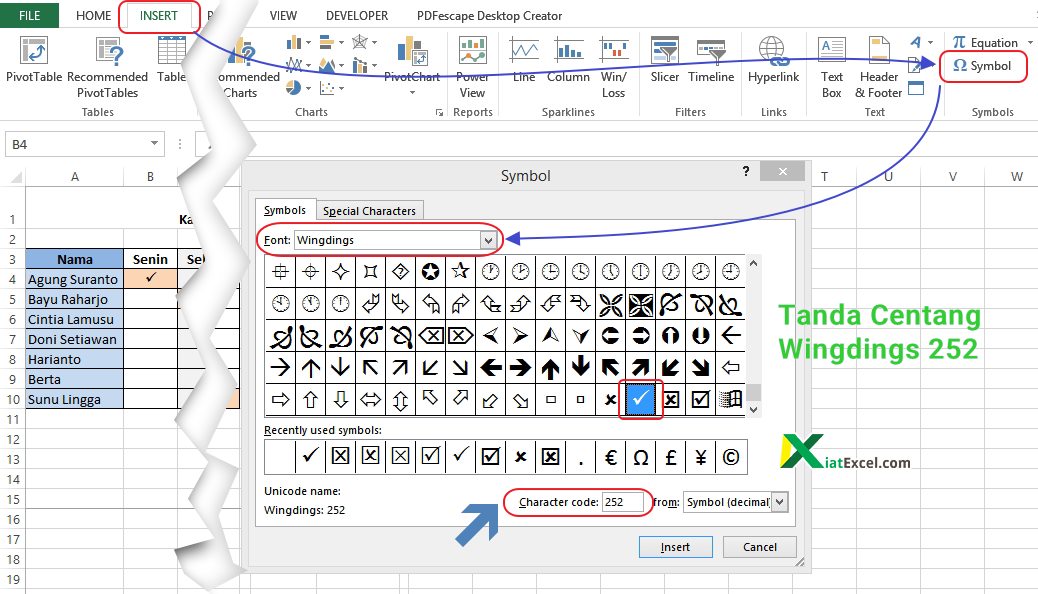Viewport: 1038px width, 594px height.
Task: Open Header & Footer editing
Action: (878, 62)
